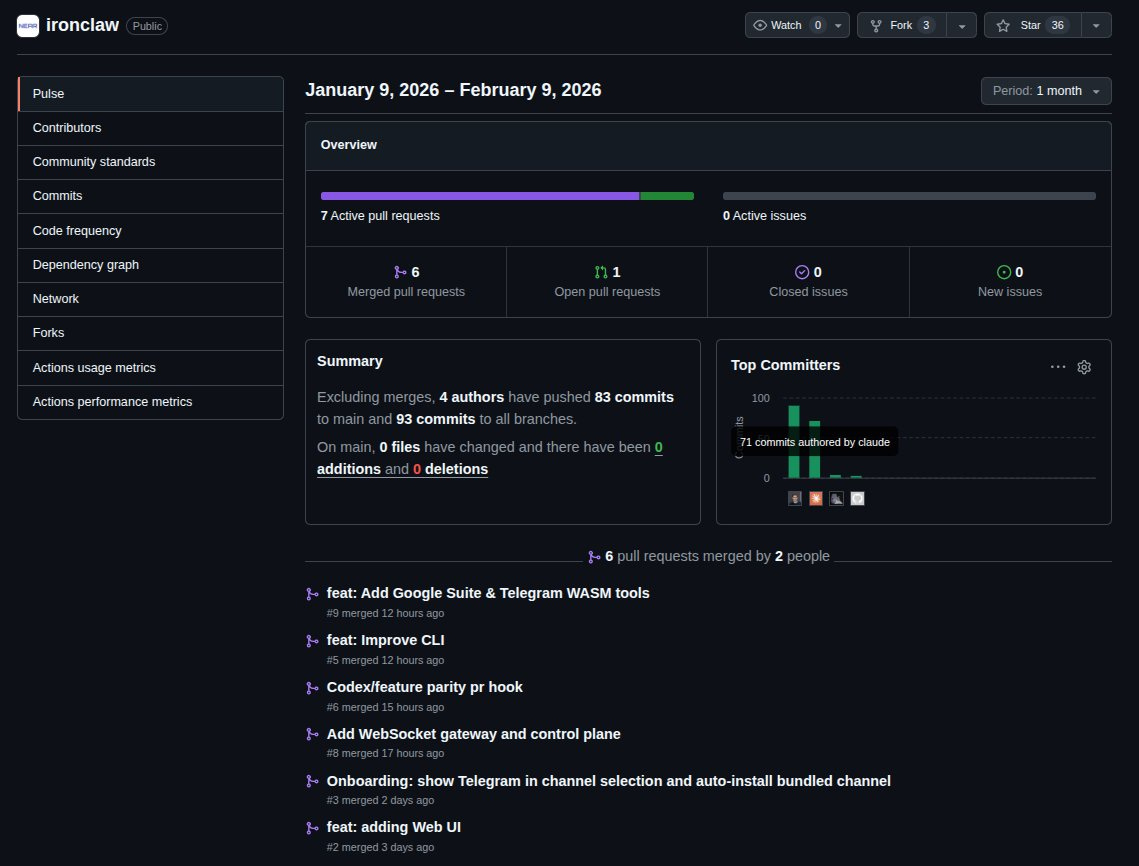Open Top Committers more options menu
1139x866 pixels.
tap(1058, 367)
